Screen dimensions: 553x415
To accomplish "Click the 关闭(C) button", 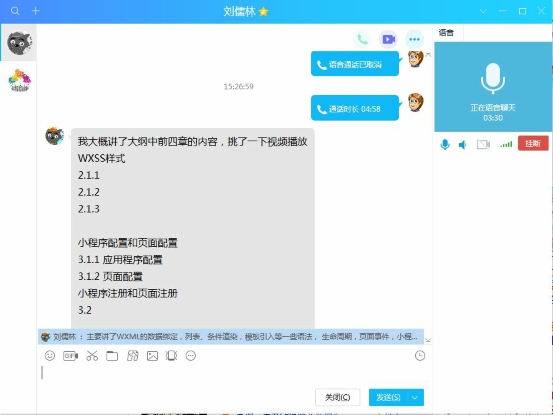I will click(x=338, y=397).
